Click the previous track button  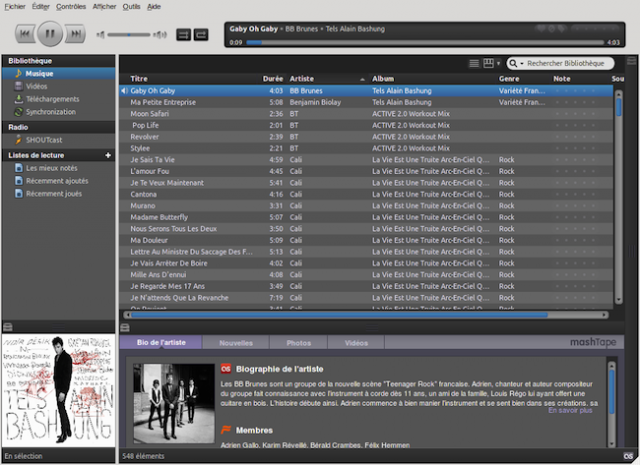(24, 34)
